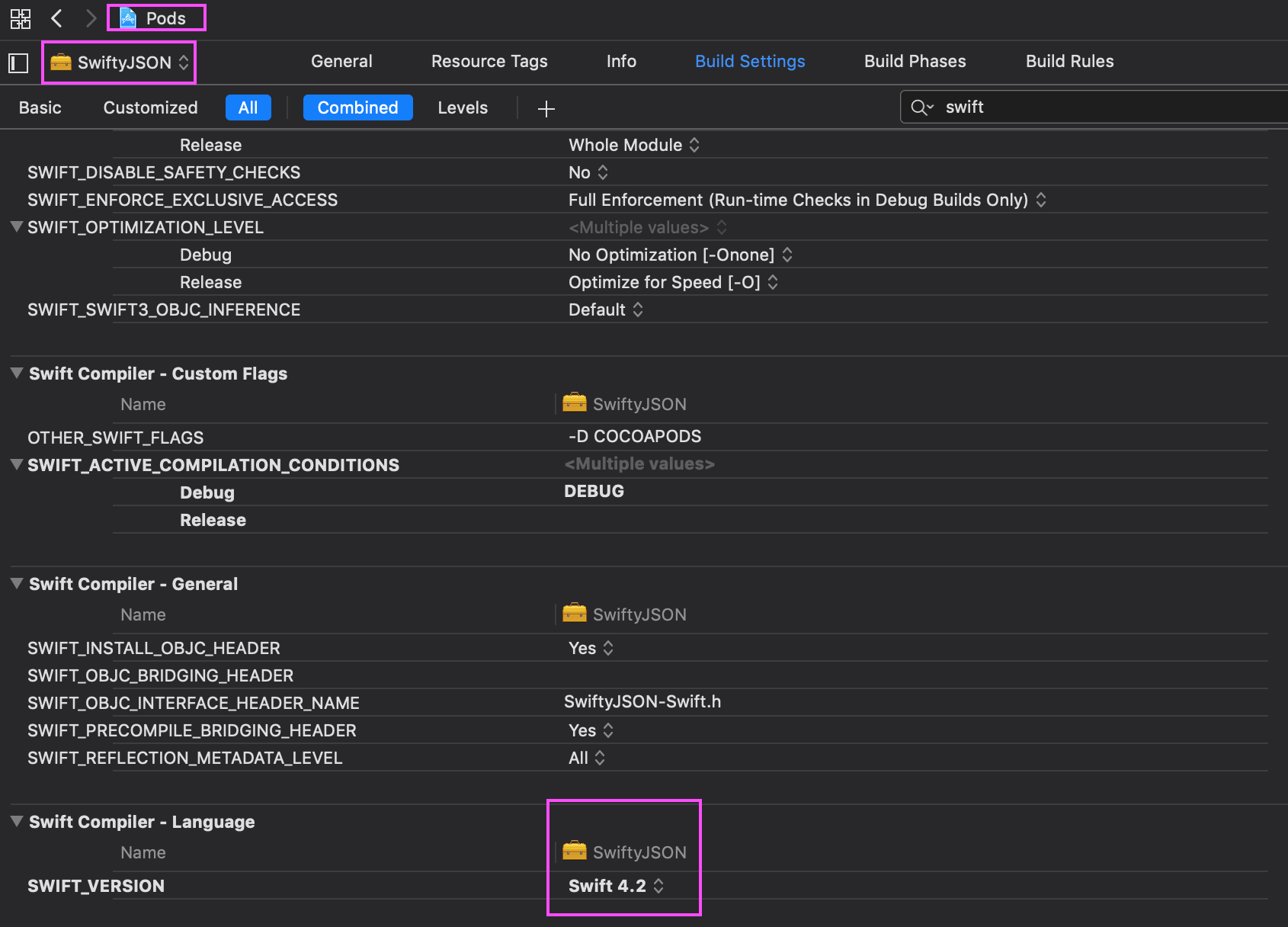Click the -D COCOAPODS flag value
The height and width of the screenshot is (927, 1288).
tap(635, 436)
